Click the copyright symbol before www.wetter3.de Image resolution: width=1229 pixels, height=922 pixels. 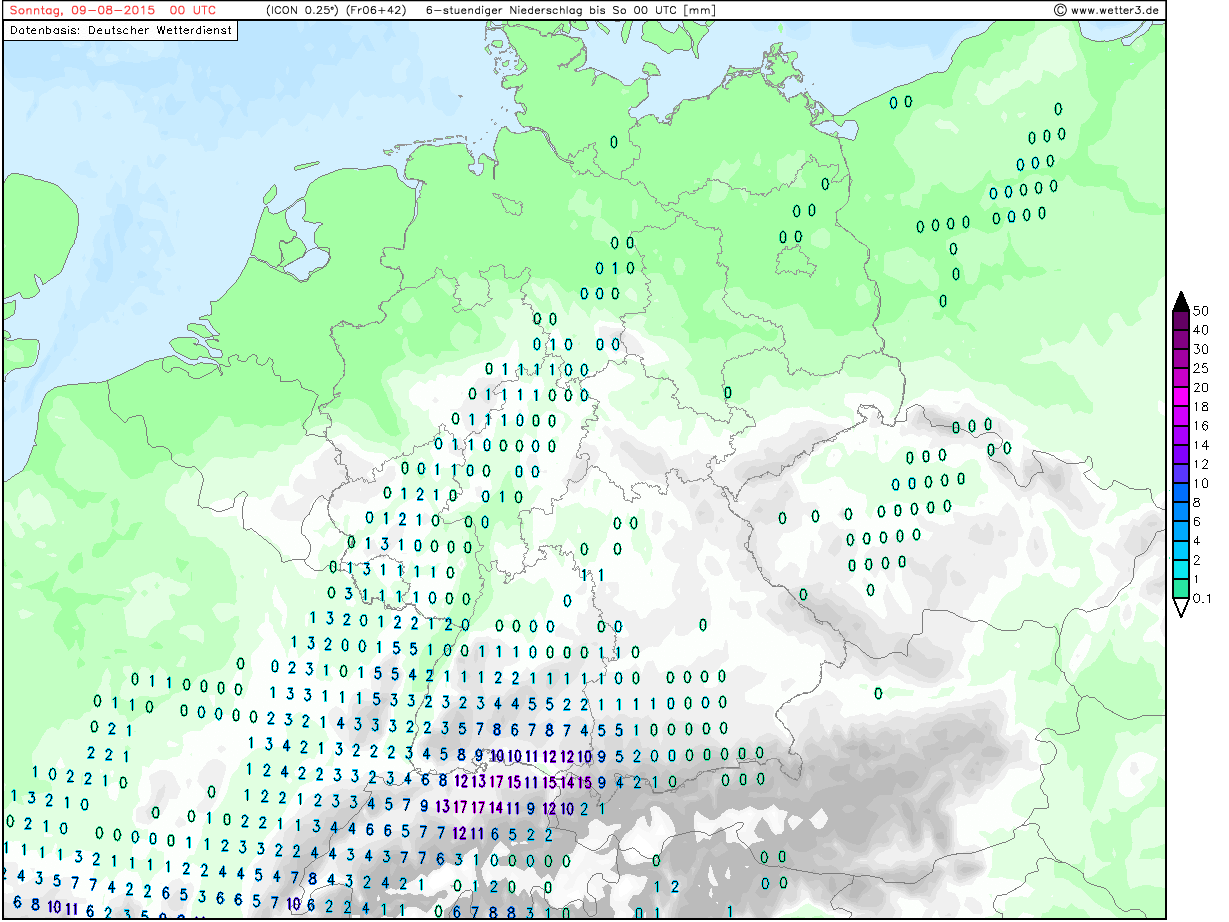click(1060, 11)
